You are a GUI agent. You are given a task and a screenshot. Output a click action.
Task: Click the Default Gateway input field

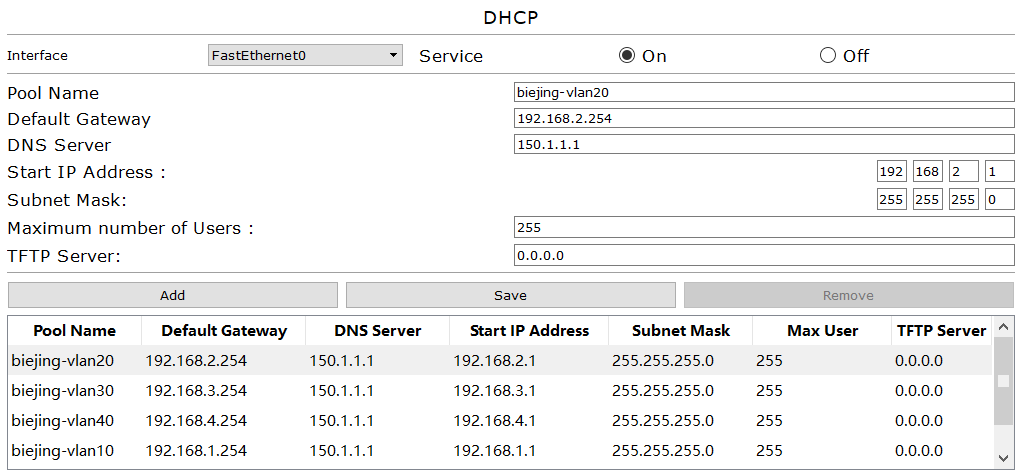763,118
